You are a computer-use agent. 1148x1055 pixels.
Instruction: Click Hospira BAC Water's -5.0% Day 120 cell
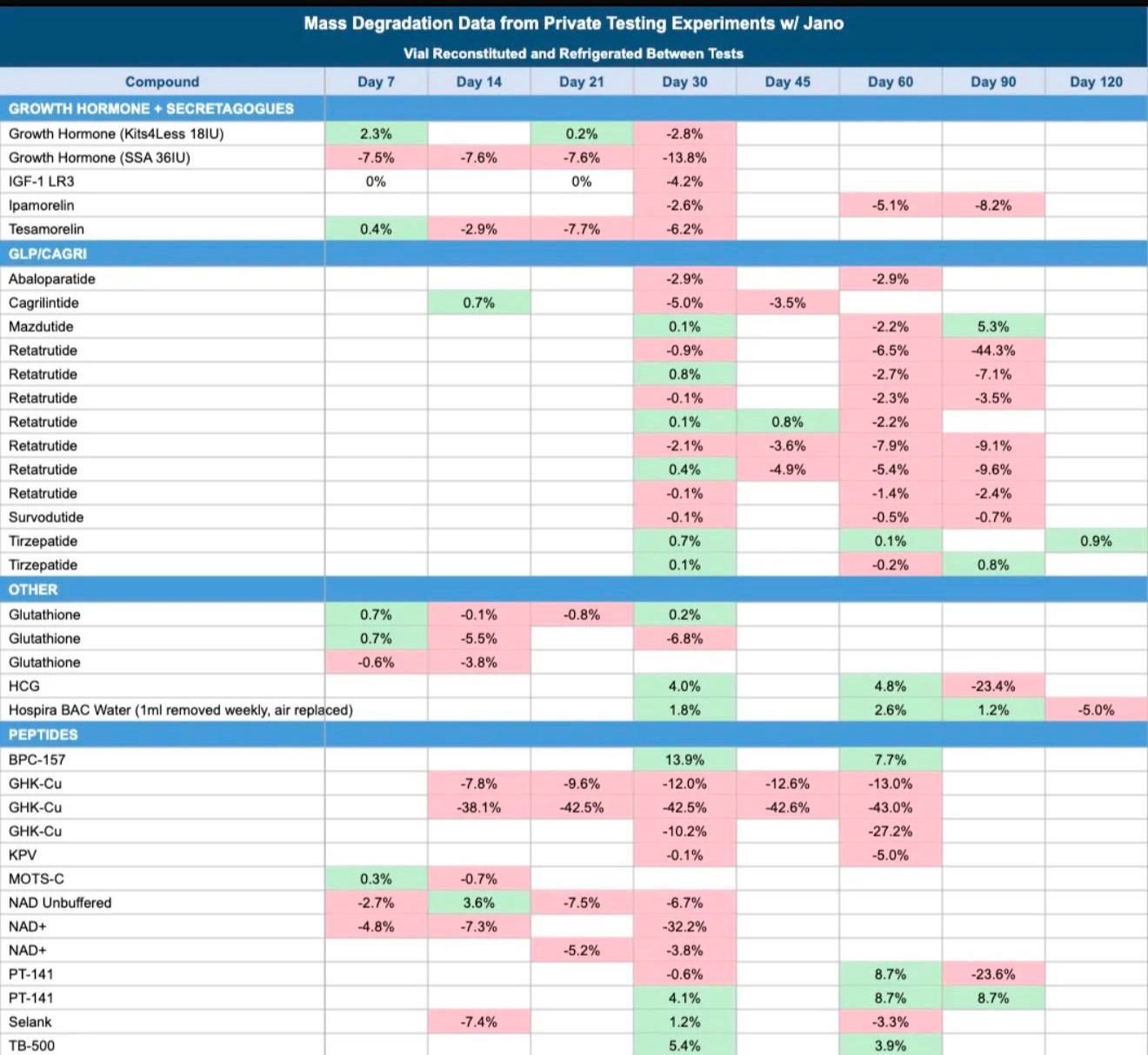pyautogui.click(x=1096, y=711)
